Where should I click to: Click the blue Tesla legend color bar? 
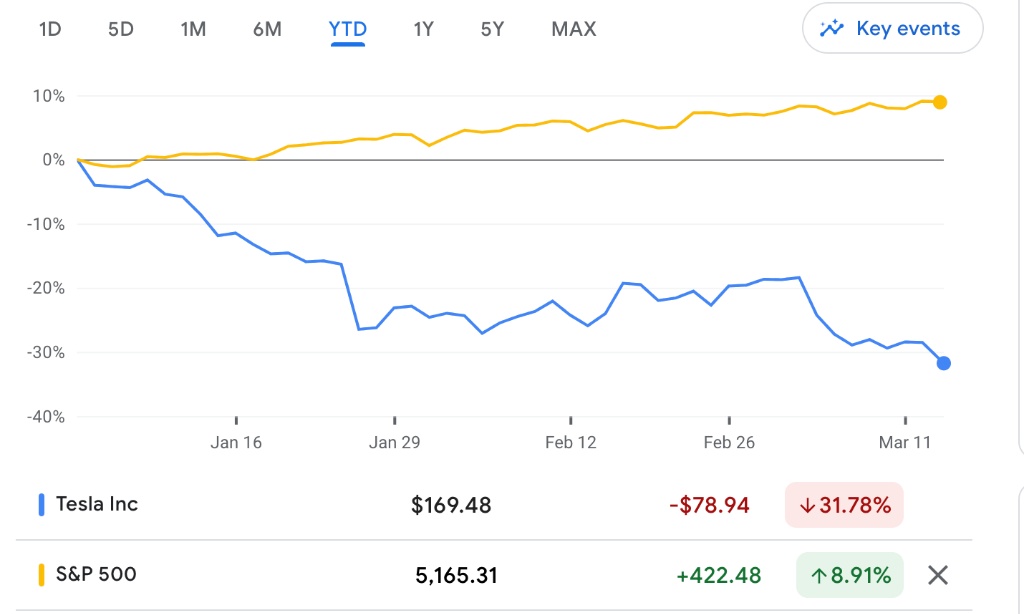tap(42, 505)
